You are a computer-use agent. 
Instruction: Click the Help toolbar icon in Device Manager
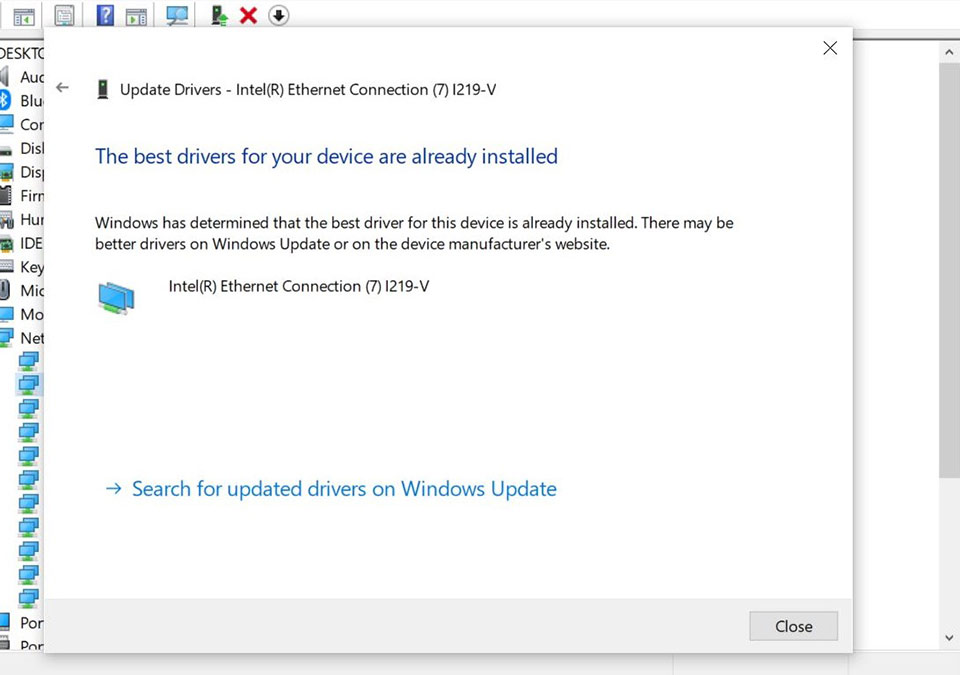click(105, 15)
